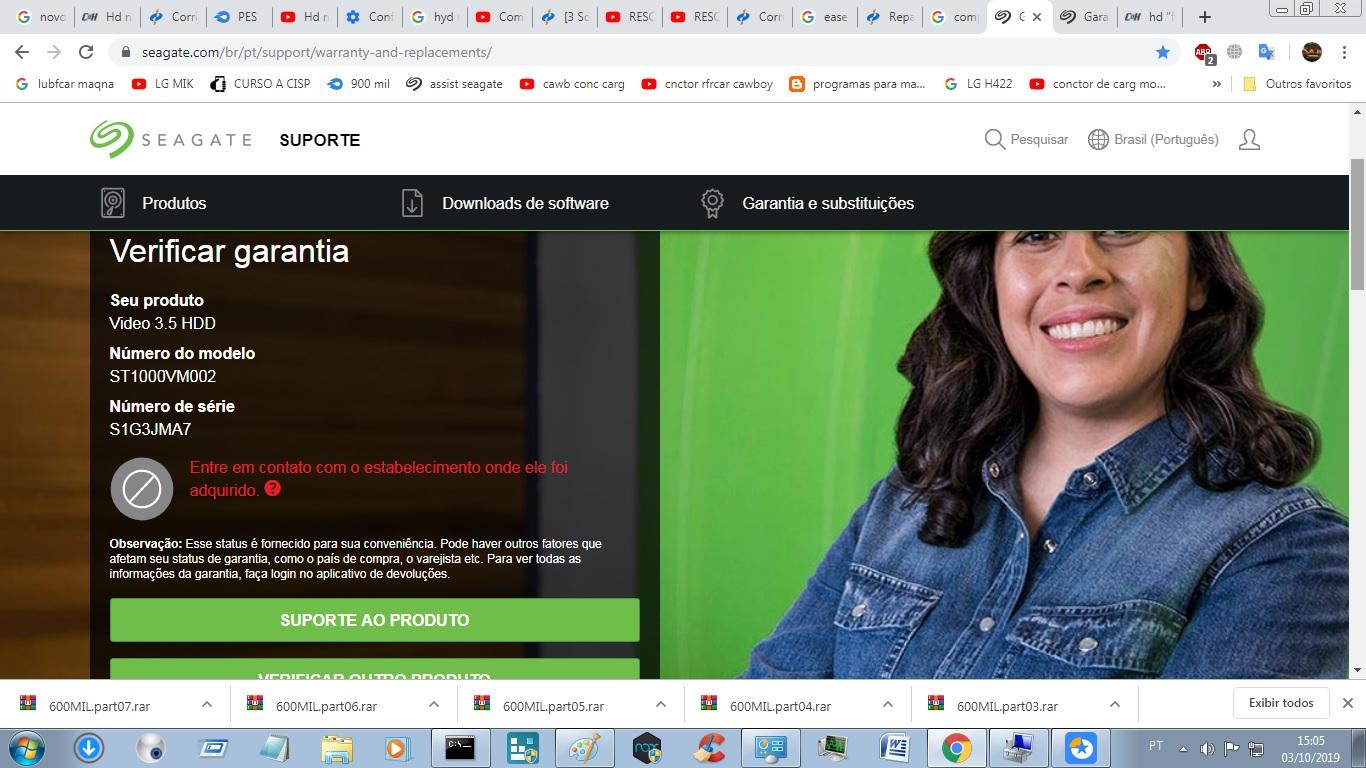Image resolution: width=1366 pixels, height=768 pixels.
Task: Close the downloads bar
Action: 1347,703
